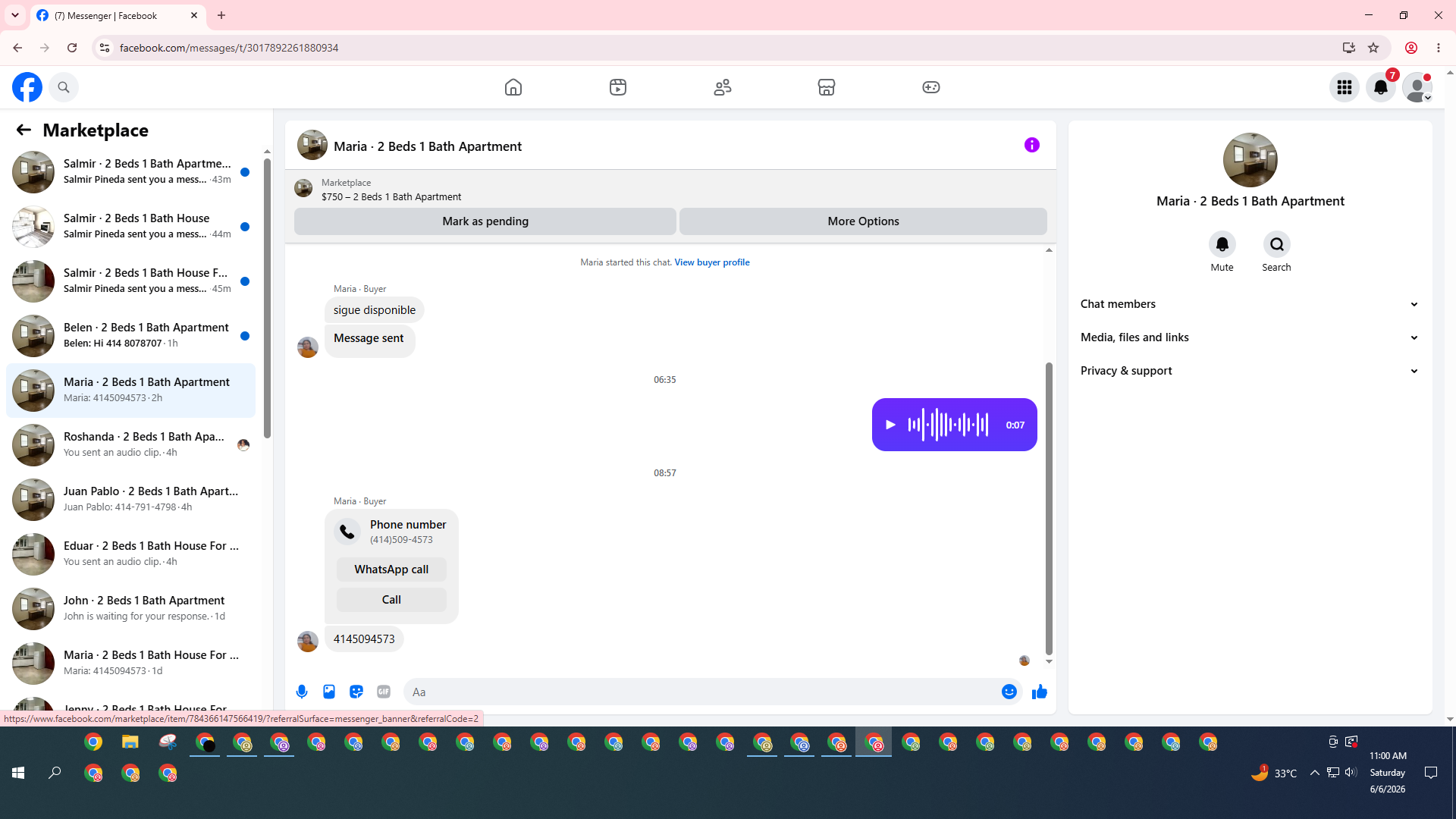Open Salmir 2 Beds 1 Bath Apartment chat

pos(130,172)
